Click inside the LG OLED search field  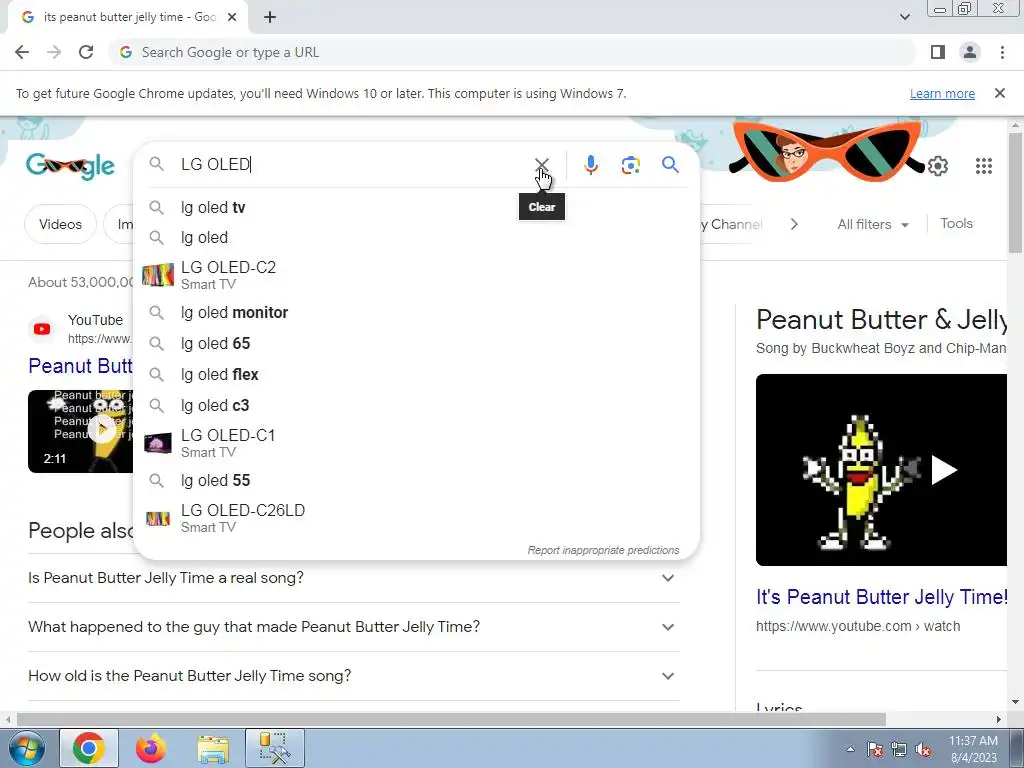tap(353, 165)
